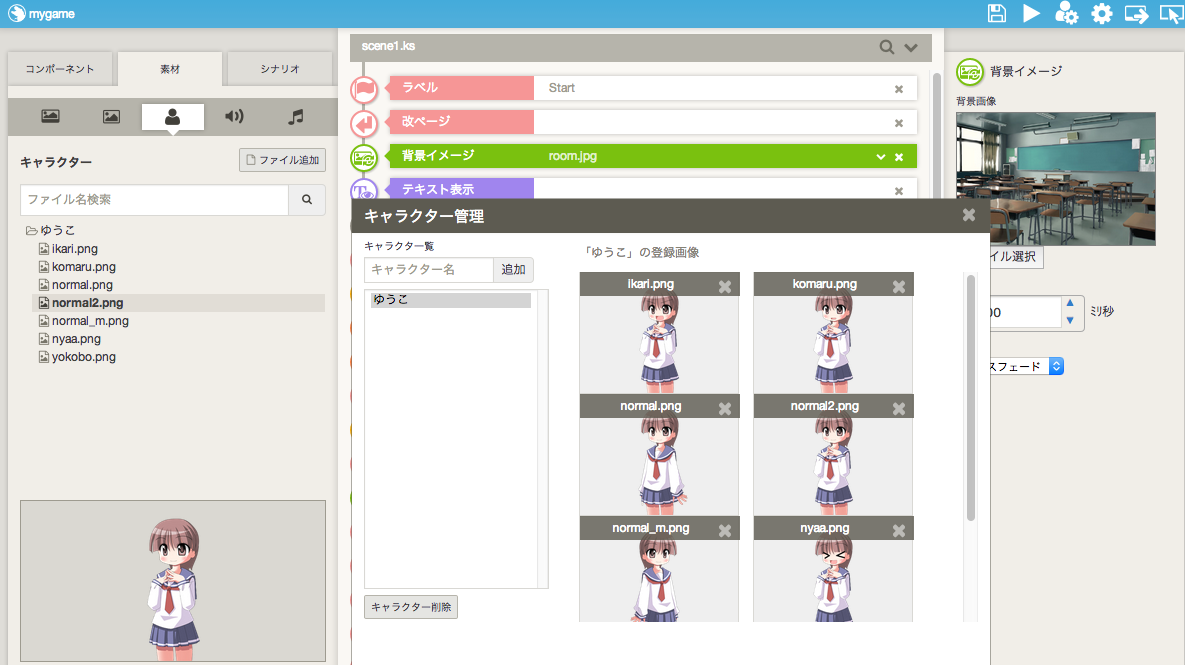The height and width of the screenshot is (665, 1185).
Task: Click the search magnifier beside file name field
Action: [307, 200]
